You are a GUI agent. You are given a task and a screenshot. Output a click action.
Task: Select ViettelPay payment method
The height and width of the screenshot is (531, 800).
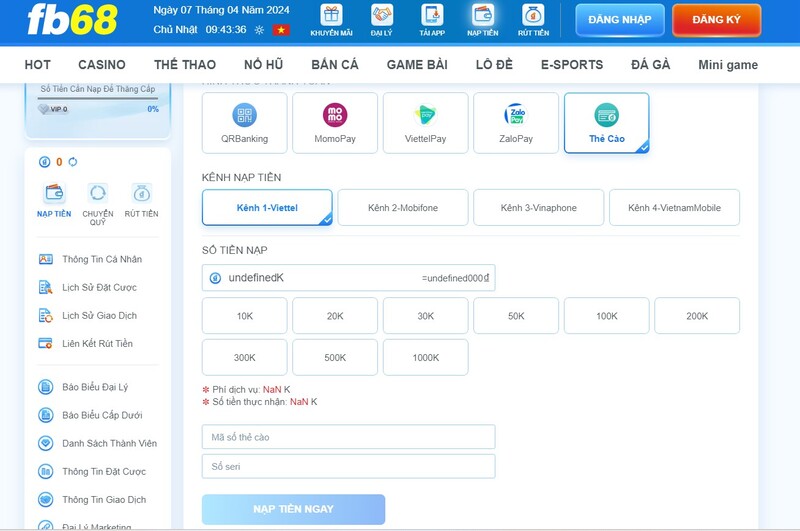coord(426,123)
